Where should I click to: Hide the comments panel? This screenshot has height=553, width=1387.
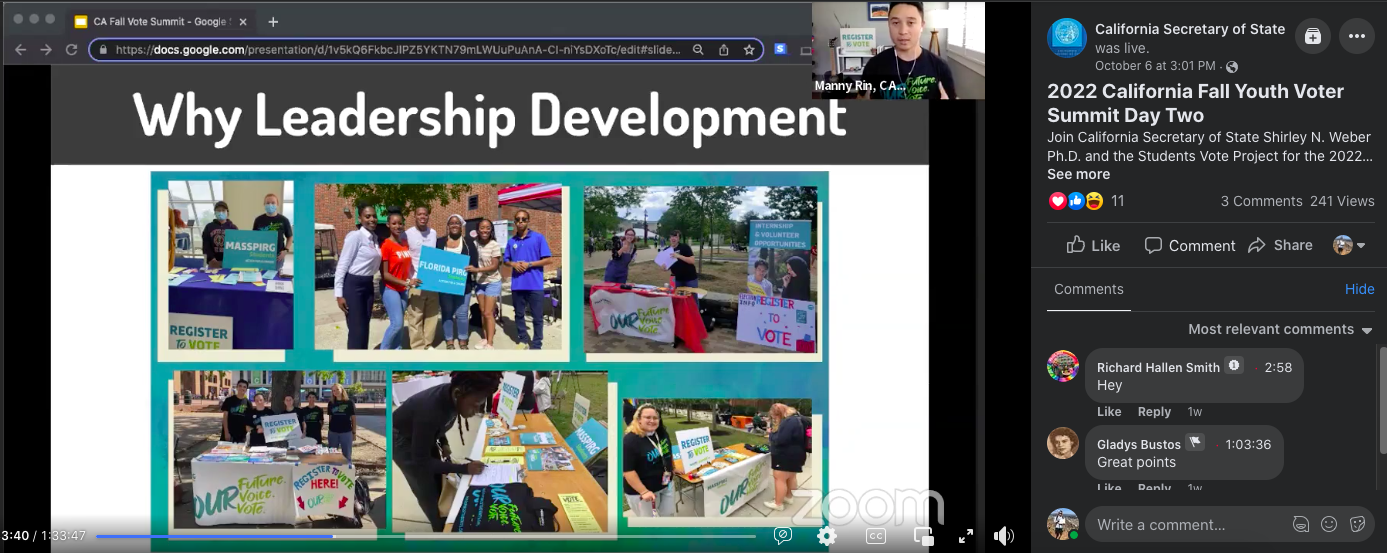(1359, 289)
